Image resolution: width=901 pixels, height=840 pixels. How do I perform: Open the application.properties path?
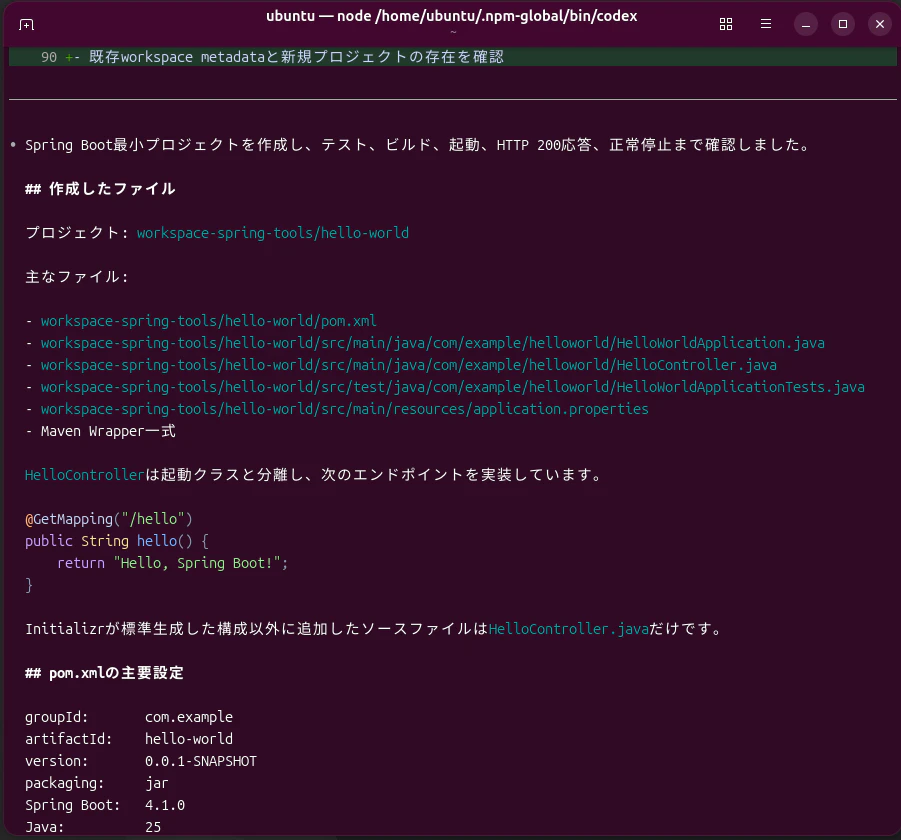tap(345, 409)
